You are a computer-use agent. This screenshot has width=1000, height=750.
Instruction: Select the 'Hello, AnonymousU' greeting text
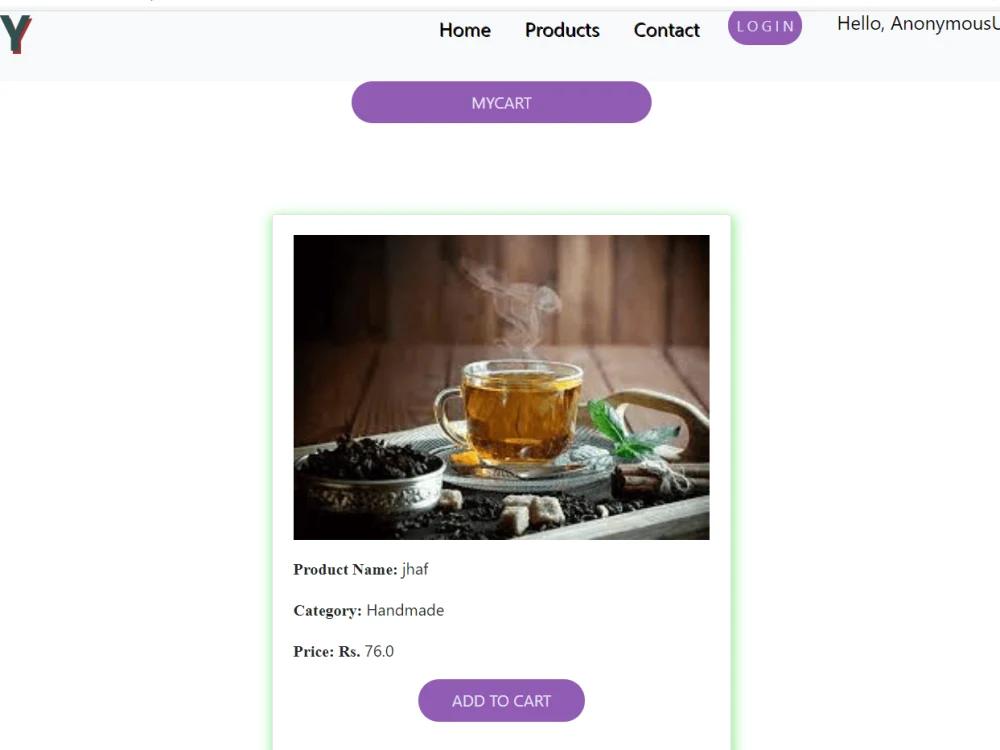918,24
